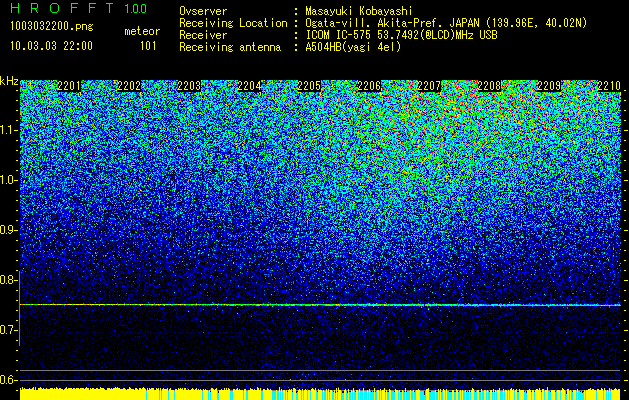Click the 2208 time marker

(489, 86)
